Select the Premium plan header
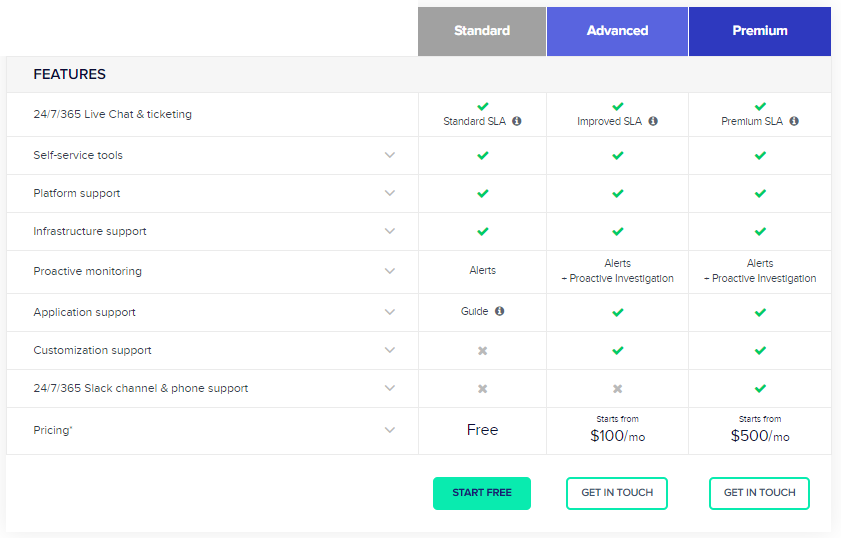The image size is (841, 538). pyautogui.click(x=760, y=31)
